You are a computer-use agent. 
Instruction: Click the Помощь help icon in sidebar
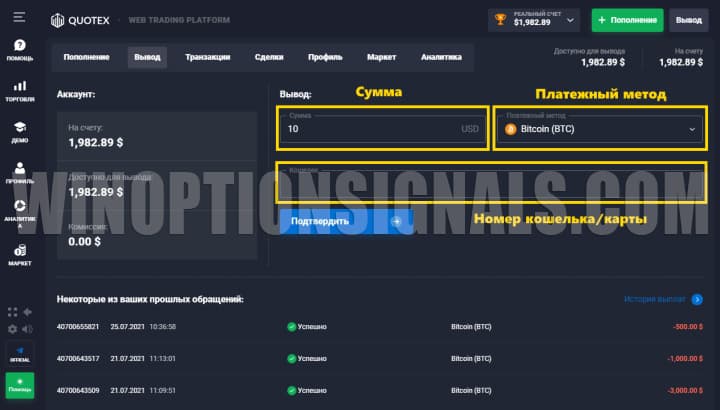coord(20,50)
